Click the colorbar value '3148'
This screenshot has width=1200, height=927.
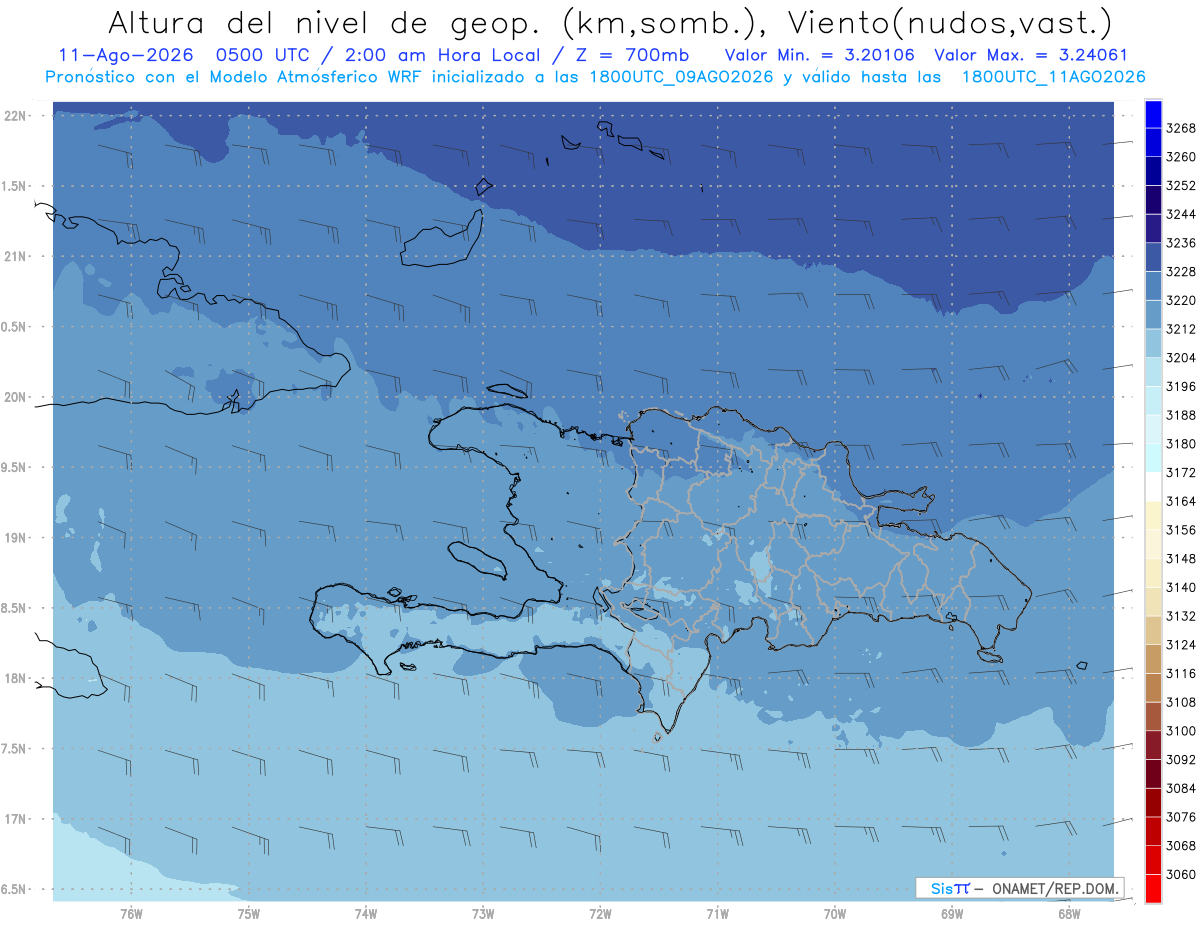tap(1181, 558)
